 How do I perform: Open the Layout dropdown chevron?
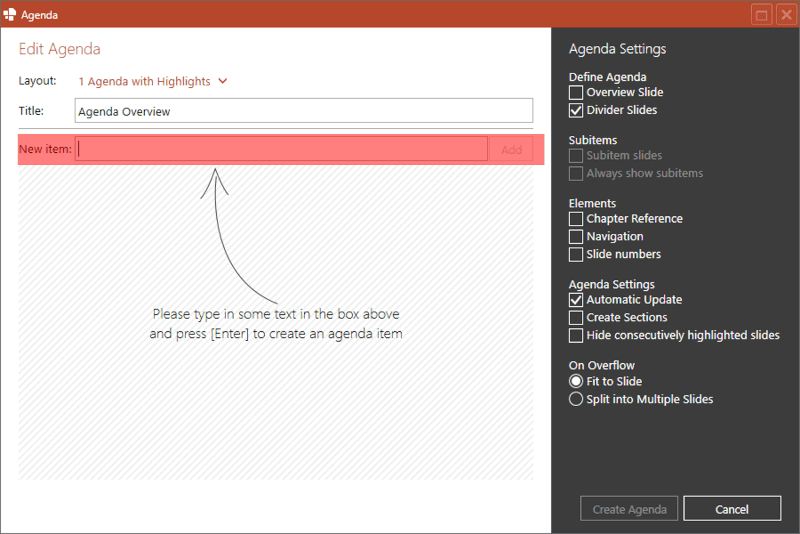point(223,81)
